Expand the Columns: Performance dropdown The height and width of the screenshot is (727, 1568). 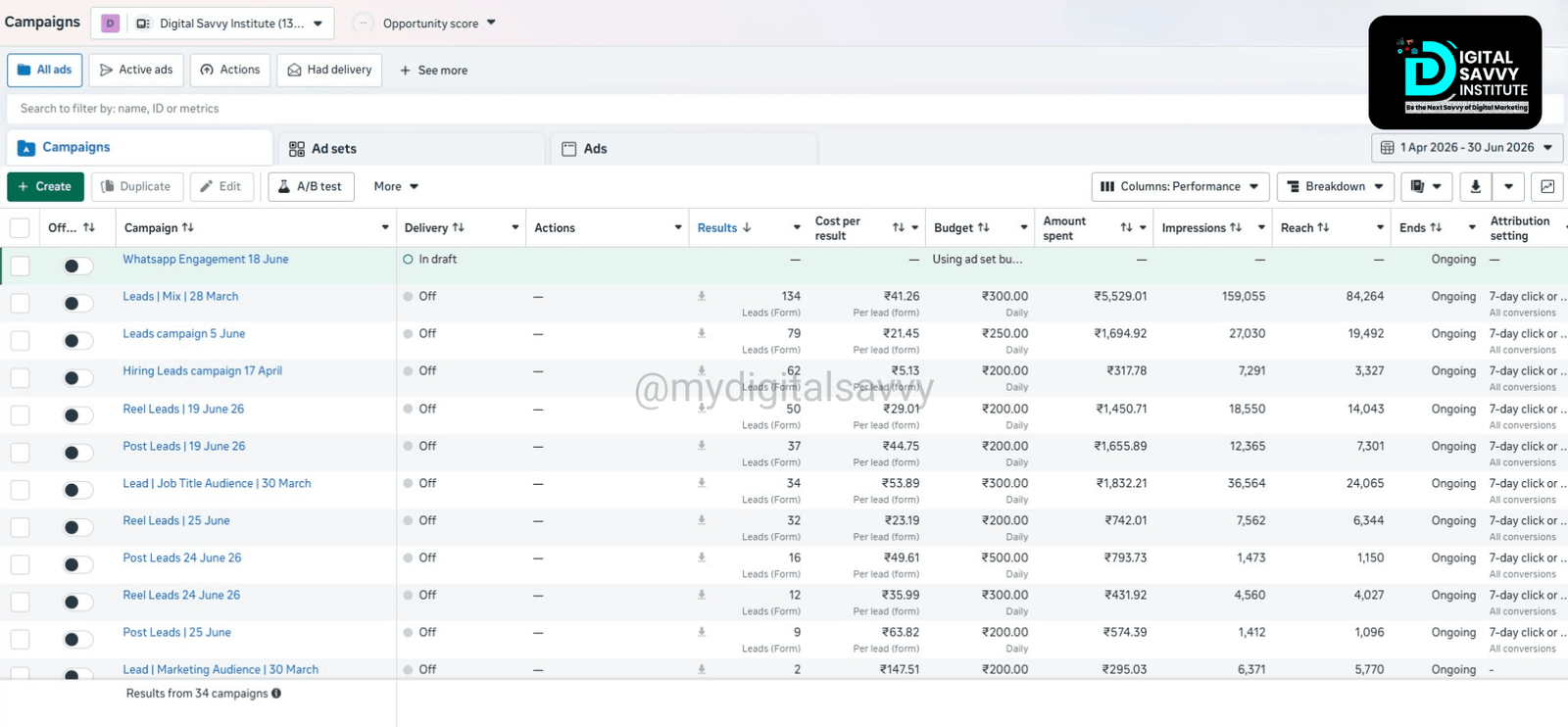pos(1181,186)
